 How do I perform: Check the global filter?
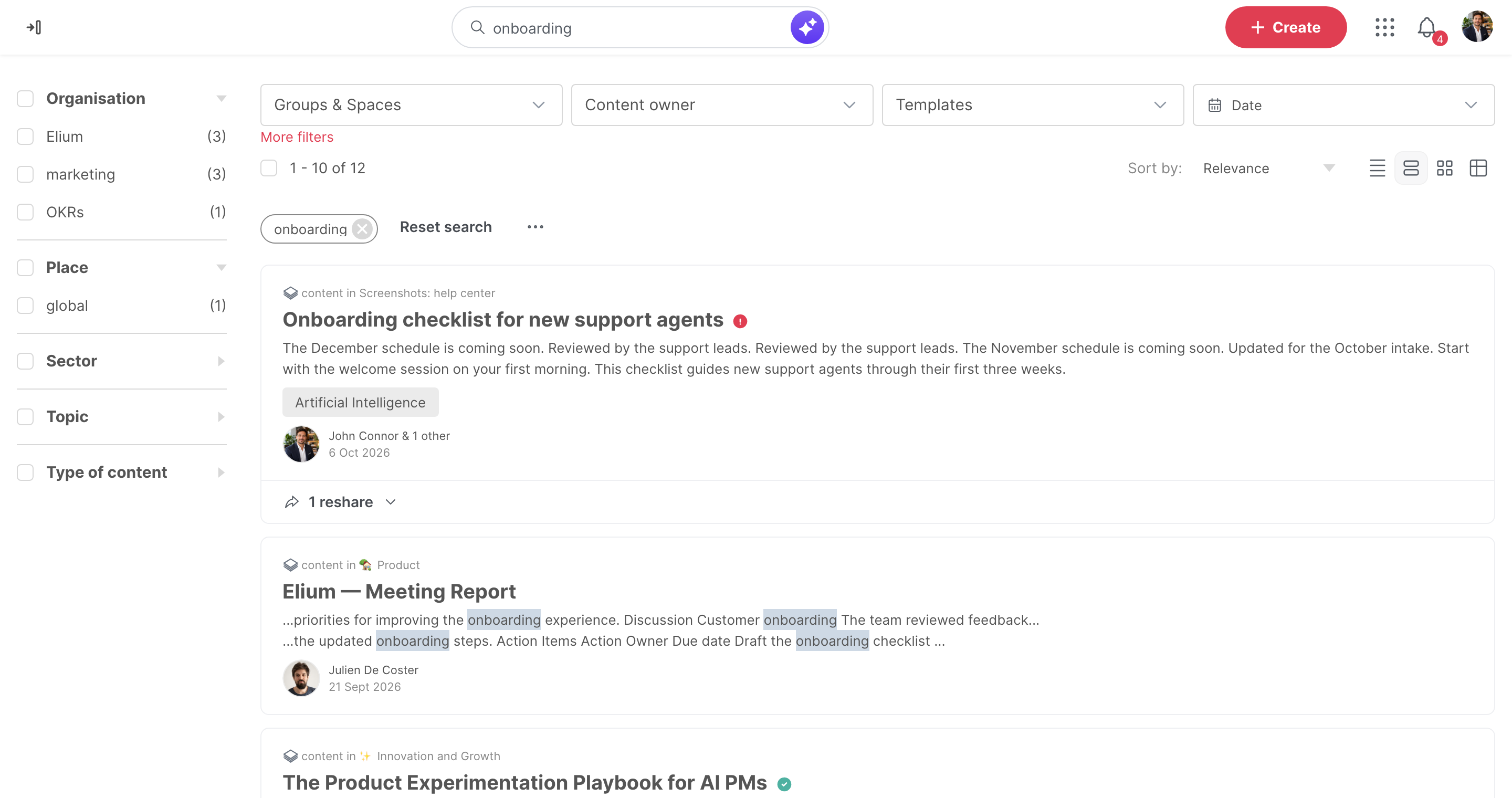(25, 306)
